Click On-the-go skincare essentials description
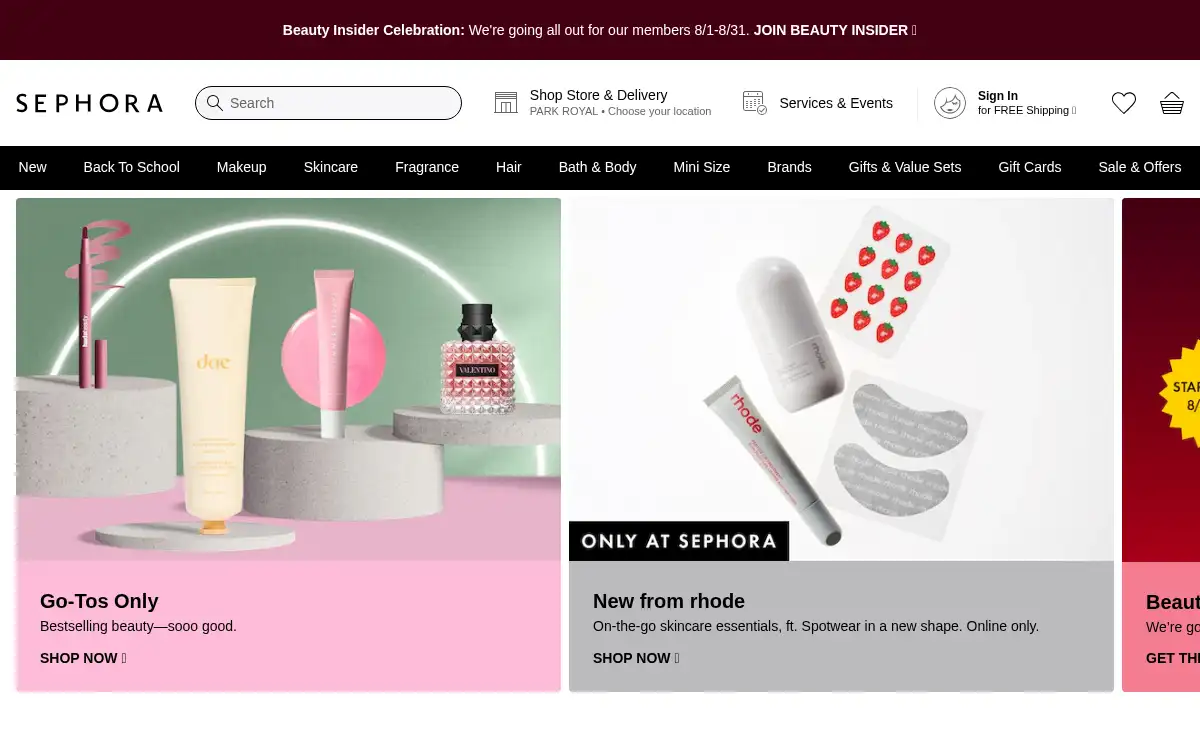The image size is (1200, 750). [x=816, y=626]
